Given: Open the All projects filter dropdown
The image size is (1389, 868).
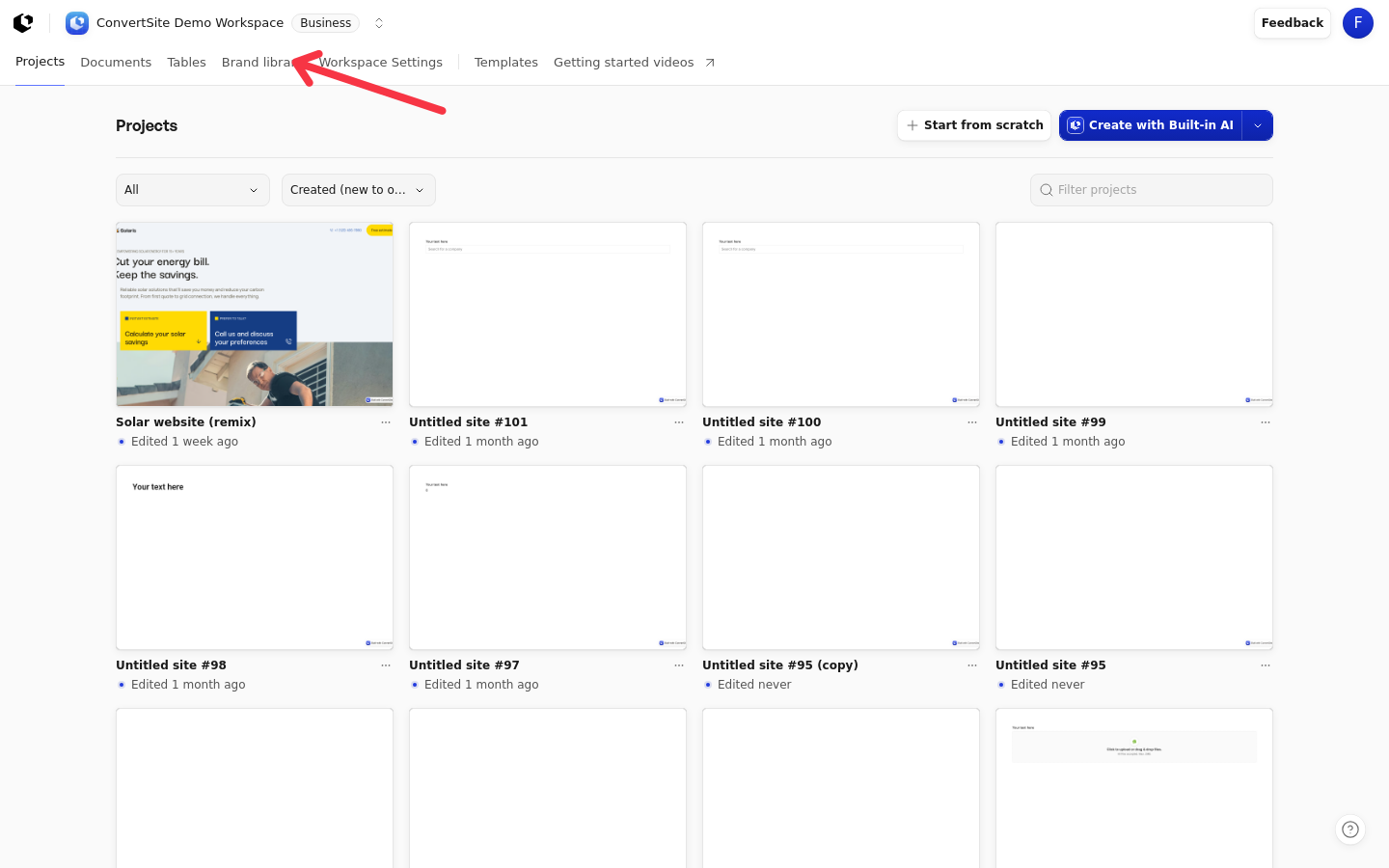Looking at the screenshot, I should [x=193, y=190].
